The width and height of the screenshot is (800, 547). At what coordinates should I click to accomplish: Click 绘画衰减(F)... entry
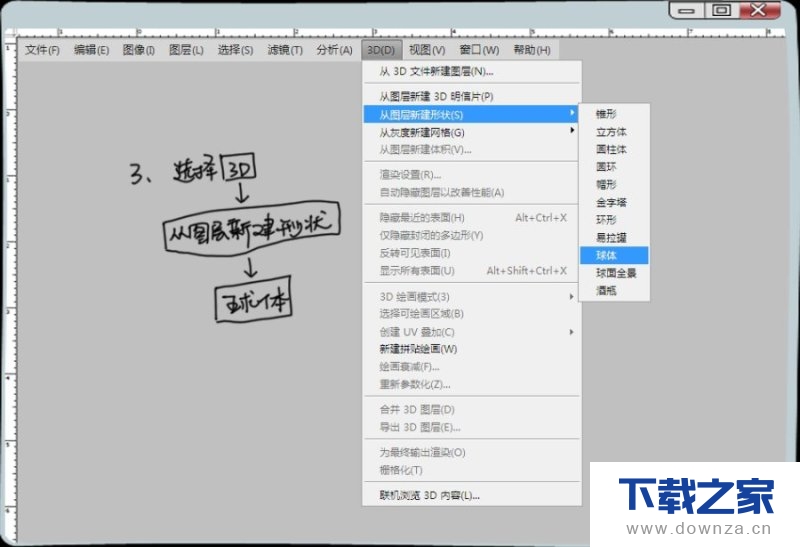point(471,367)
